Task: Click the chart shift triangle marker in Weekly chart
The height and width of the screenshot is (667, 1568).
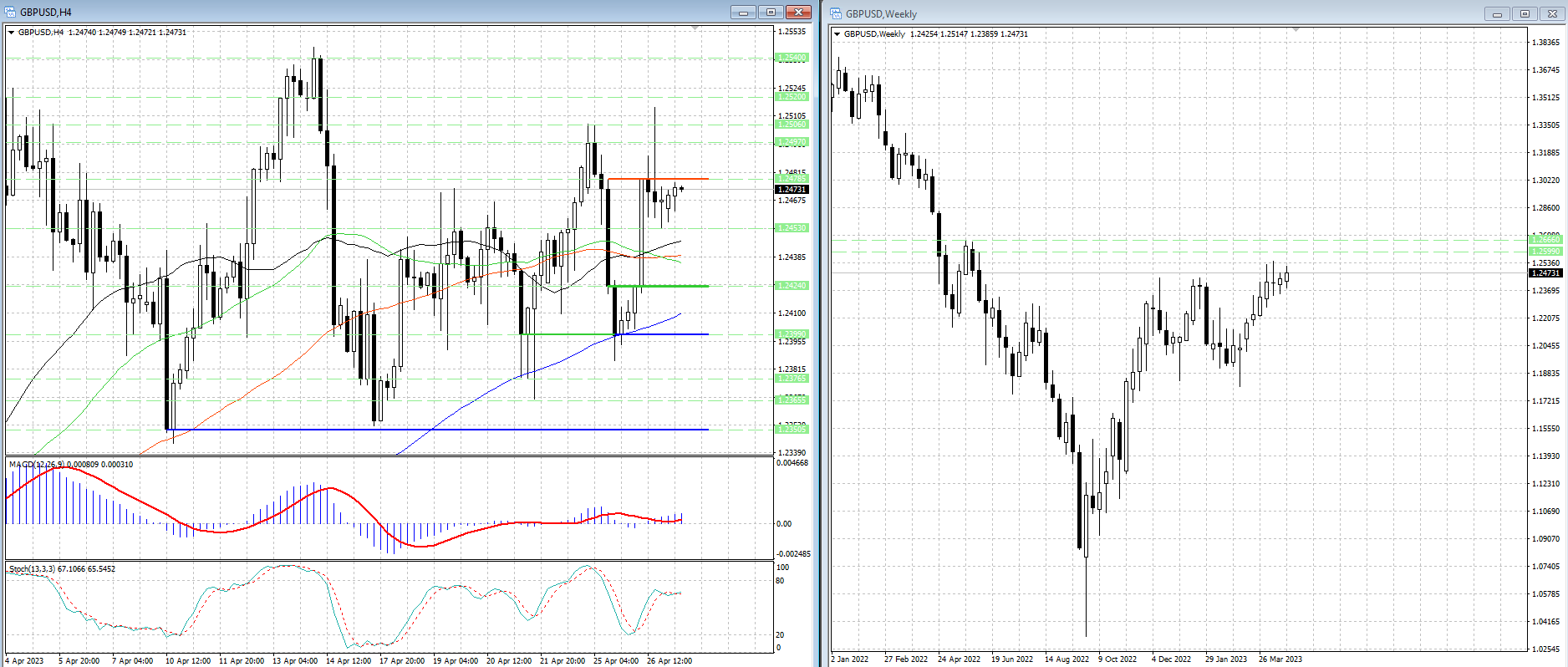Action: [x=1296, y=30]
